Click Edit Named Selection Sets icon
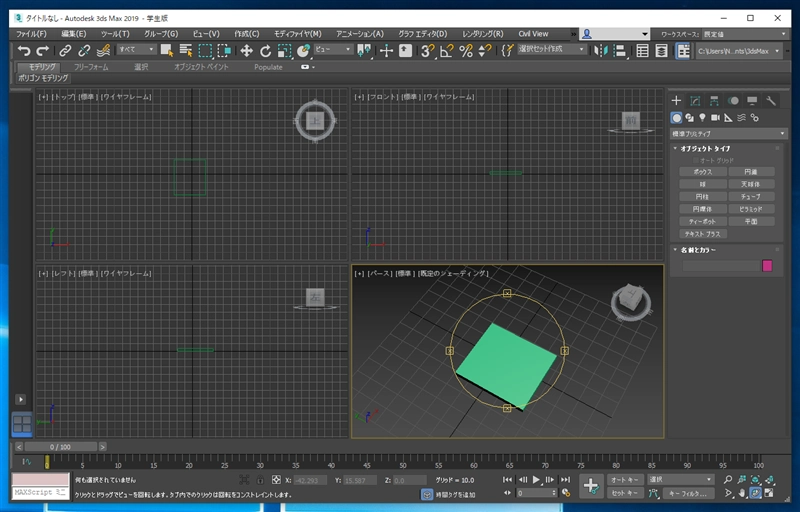The image size is (800, 512). [x=507, y=50]
